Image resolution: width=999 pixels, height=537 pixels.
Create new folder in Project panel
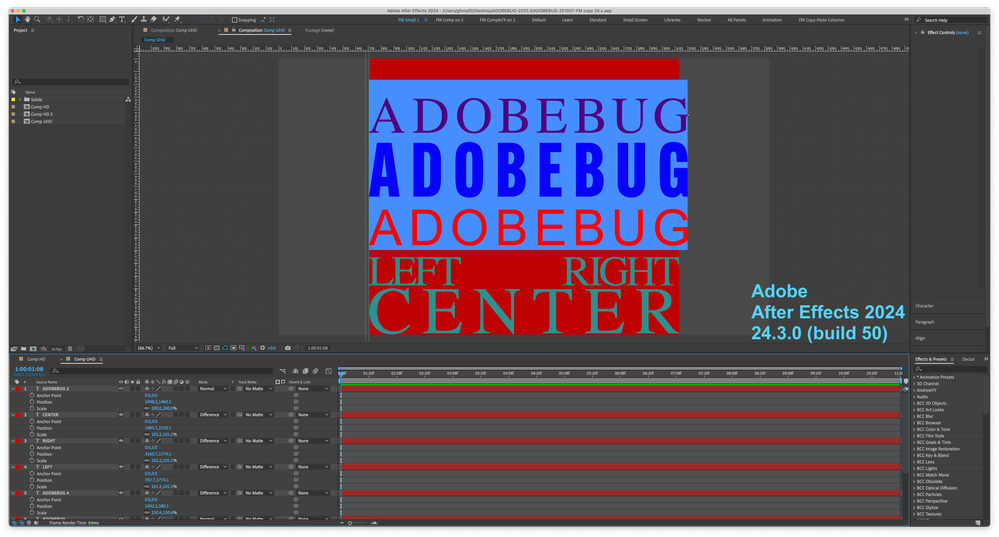24,348
